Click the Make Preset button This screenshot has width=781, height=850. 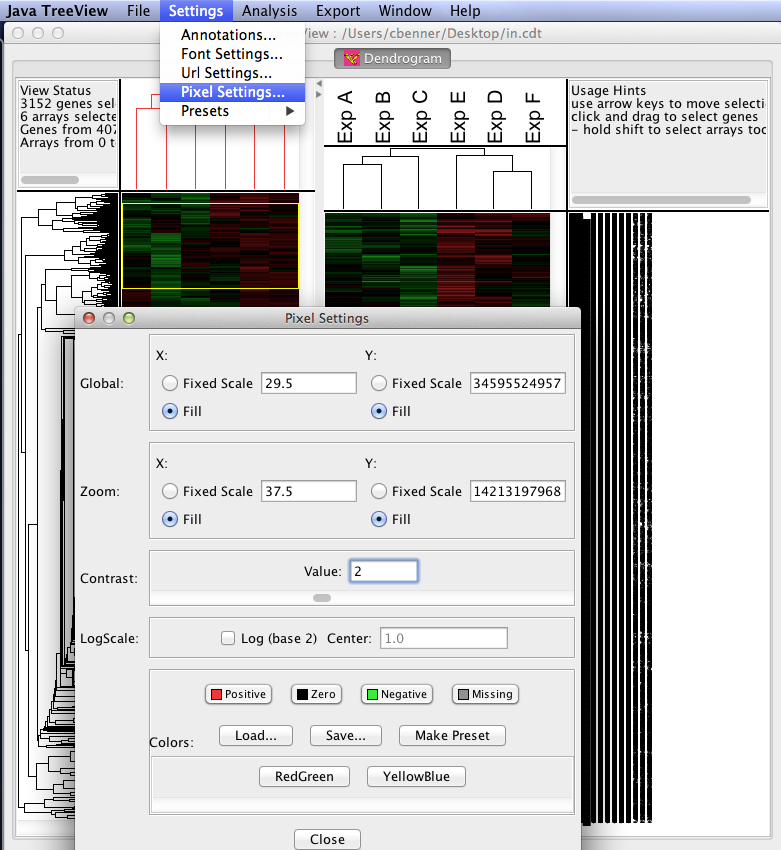(452, 736)
